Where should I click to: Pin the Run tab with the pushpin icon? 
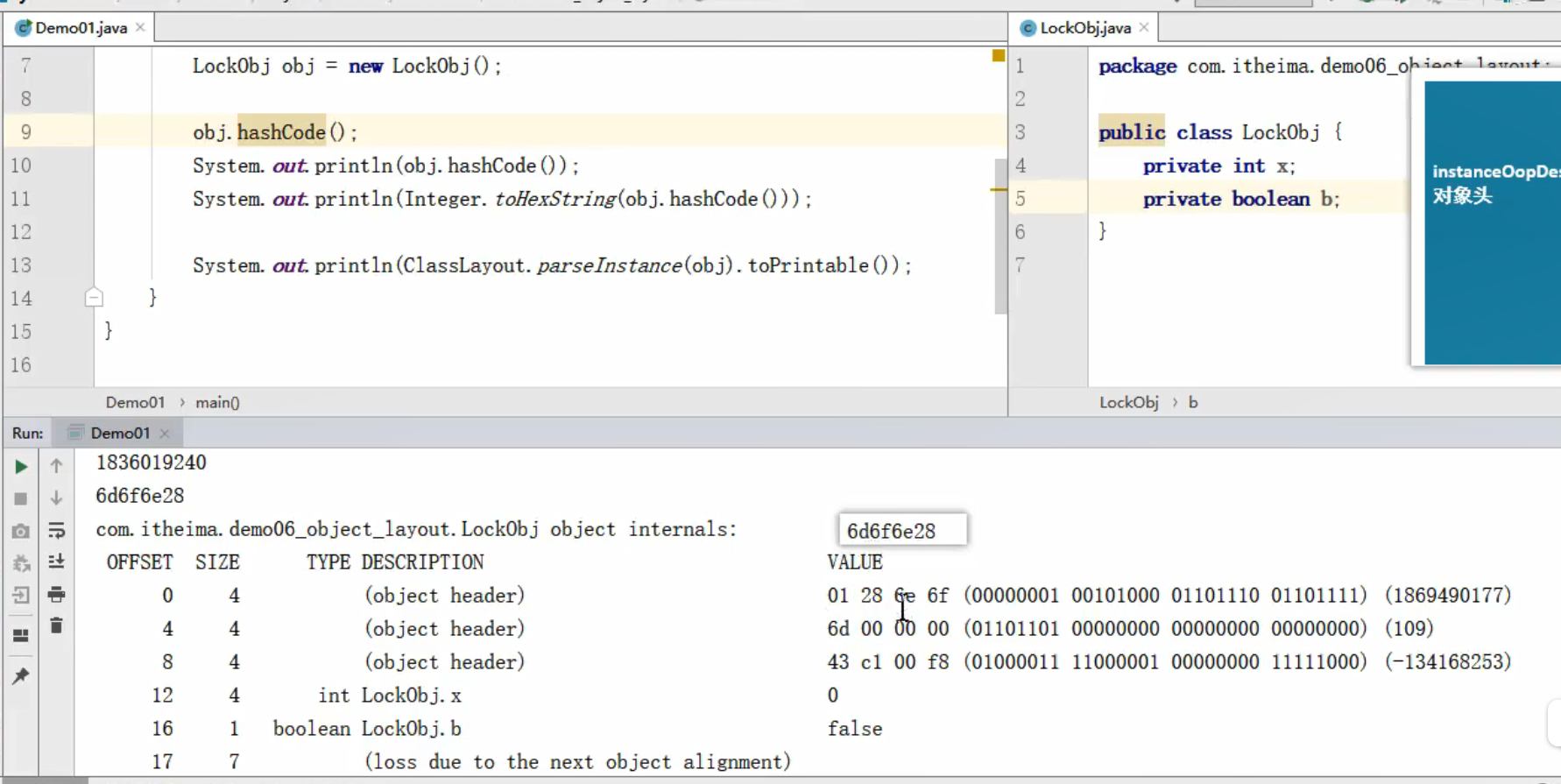[x=21, y=675]
